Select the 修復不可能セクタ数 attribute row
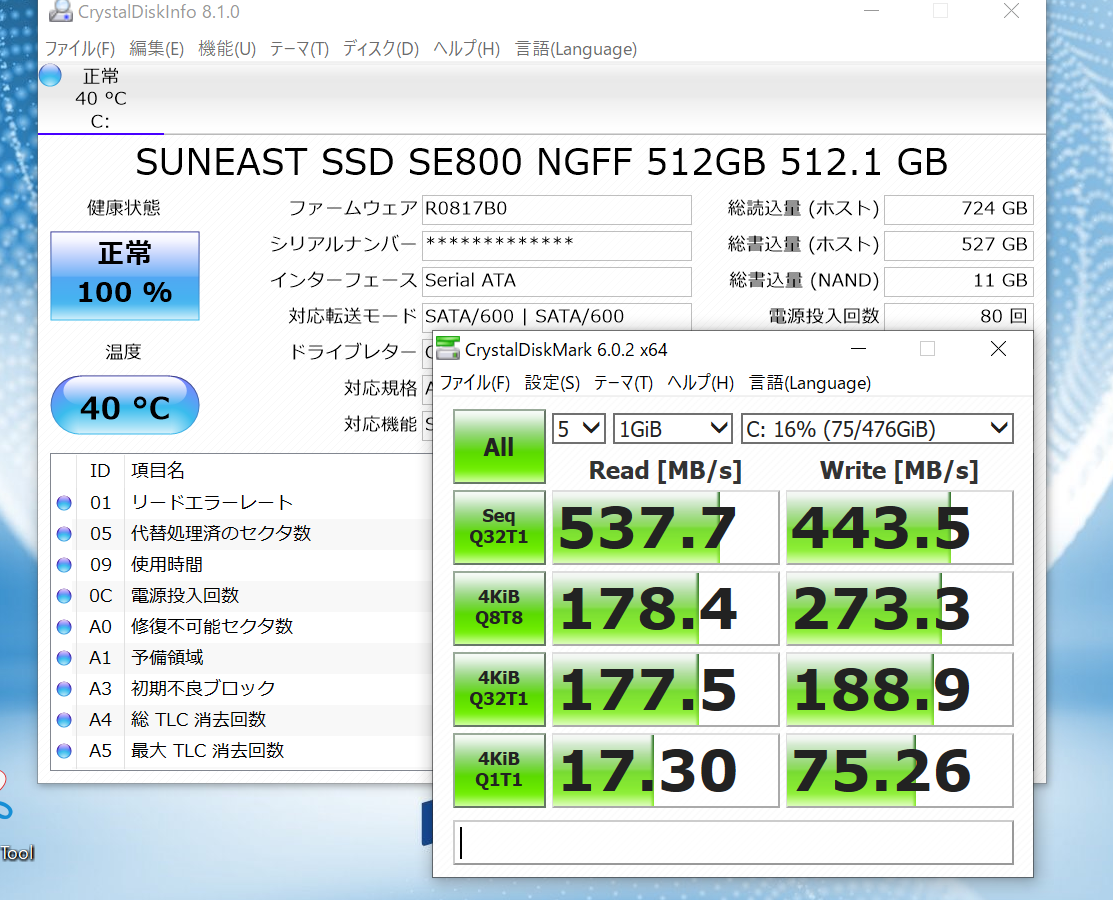The image size is (1113, 900). pos(242,627)
